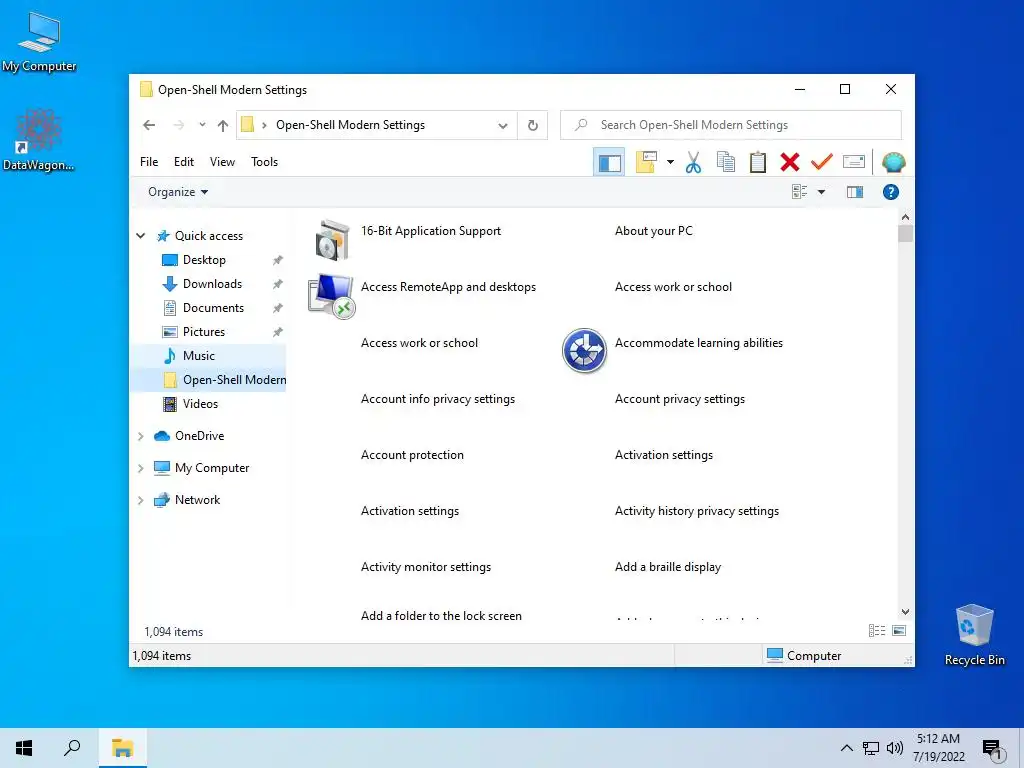
Task: Toggle the preview pane icon
Action: (x=855, y=192)
